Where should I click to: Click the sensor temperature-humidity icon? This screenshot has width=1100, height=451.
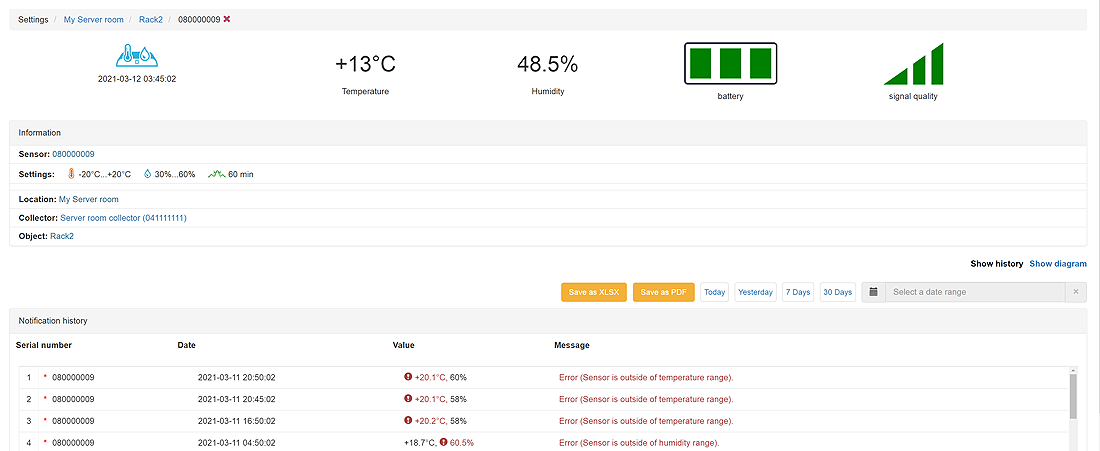click(137, 56)
